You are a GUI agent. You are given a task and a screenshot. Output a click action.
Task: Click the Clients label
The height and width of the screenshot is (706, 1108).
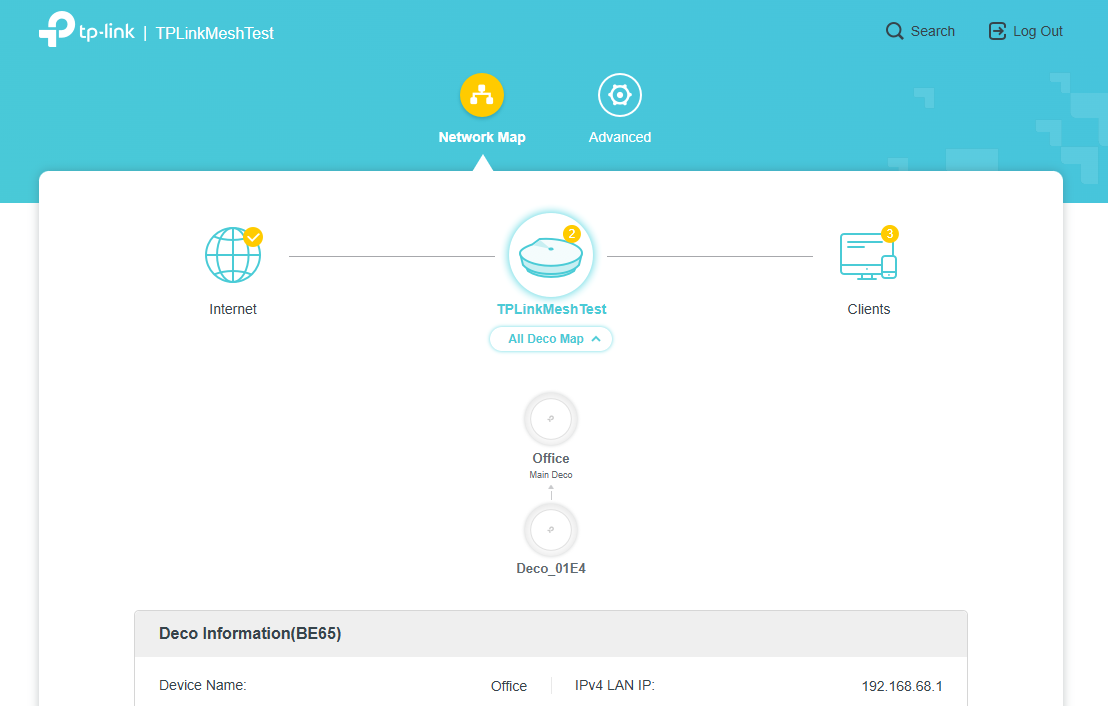coord(868,309)
